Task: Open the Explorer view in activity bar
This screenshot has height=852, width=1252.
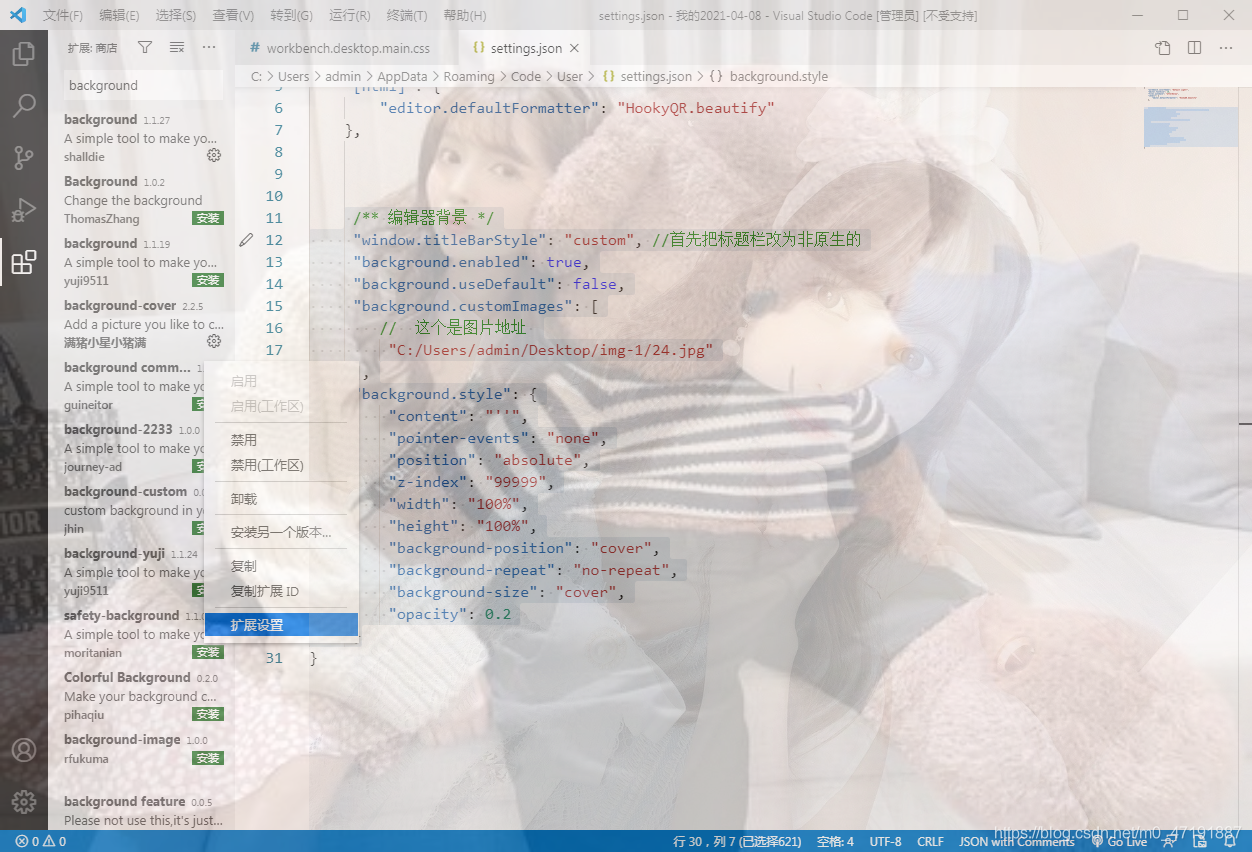Action: click(24, 53)
